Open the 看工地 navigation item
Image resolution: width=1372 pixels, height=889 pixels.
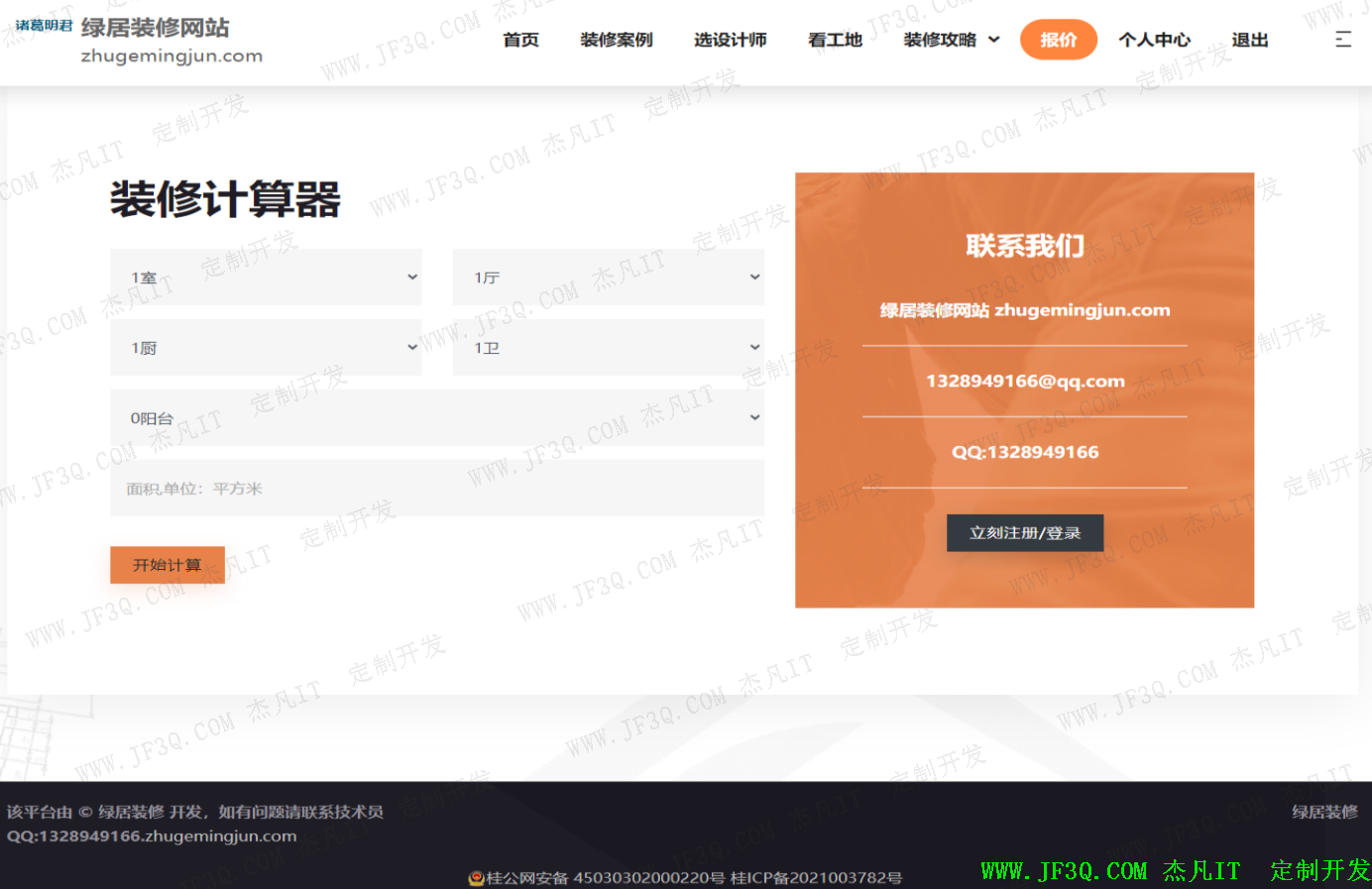tap(835, 40)
